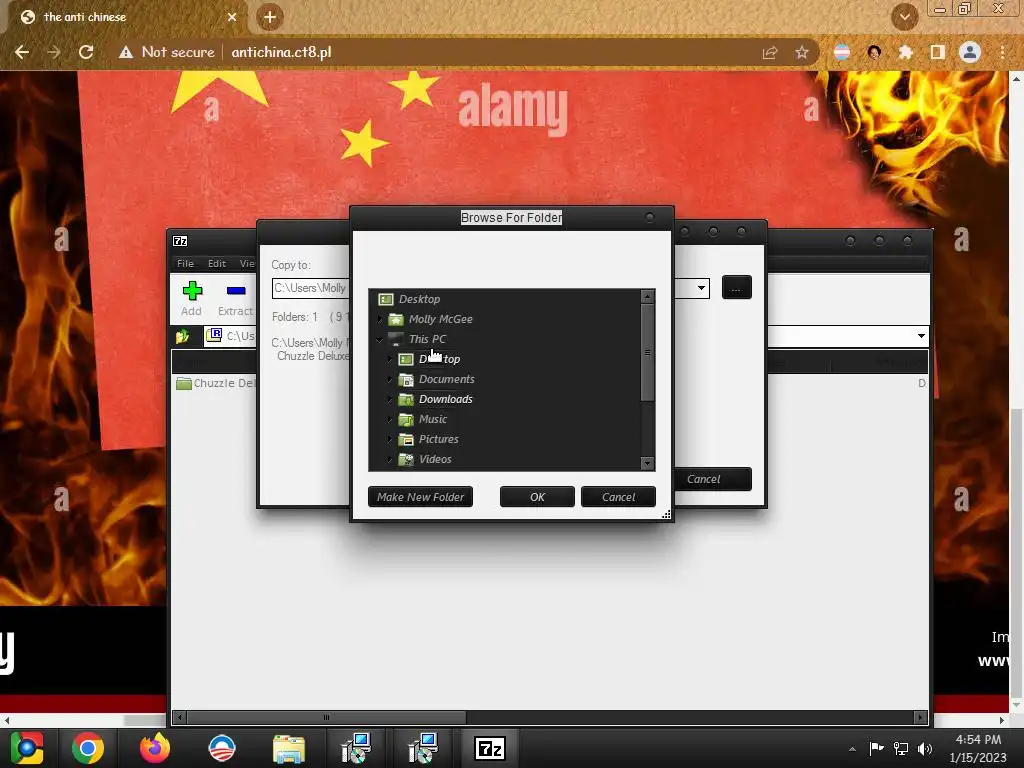
Task: Open Google Chrome from the taskbar
Action: click(x=88, y=748)
